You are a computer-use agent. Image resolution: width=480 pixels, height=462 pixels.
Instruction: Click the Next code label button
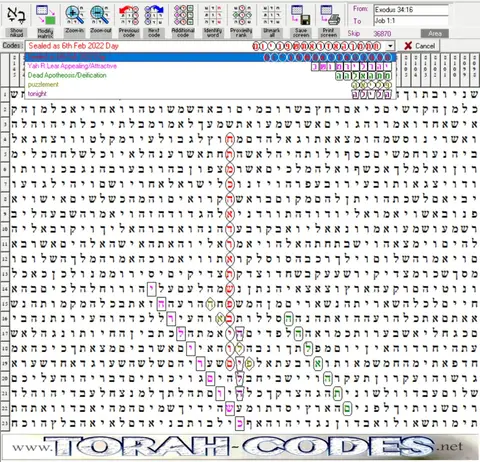[x=154, y=32]
